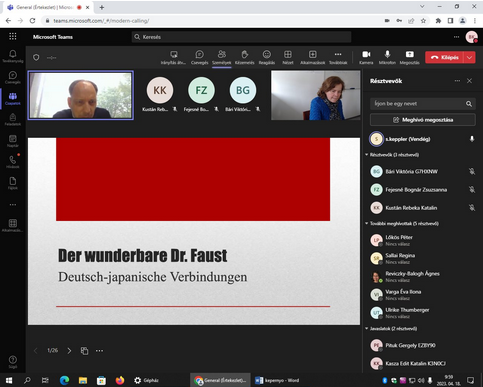Click Meghívó megosztása button
Image resolution: width=483 pixels, height=387 pixels.
[x=423, y=120]
